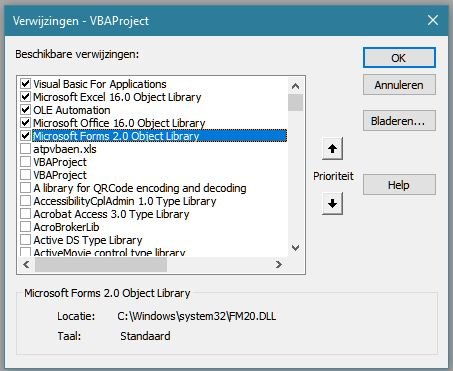Click the vertical scrollbar thumb

tap(295, 102)
